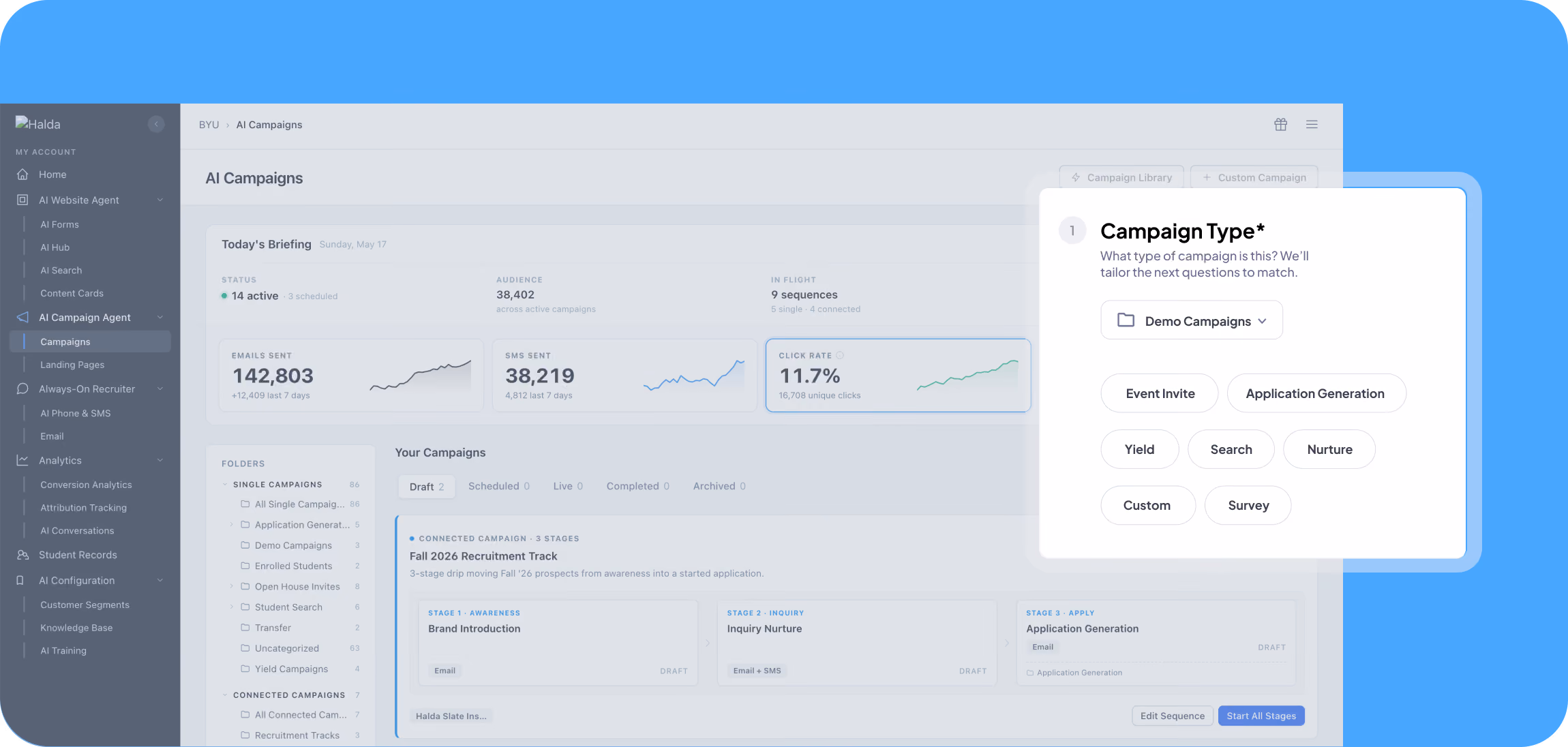The width and height of the screenshot is (1568, 747).
Task: Click the Home house icon
Action: click(22, 174)
